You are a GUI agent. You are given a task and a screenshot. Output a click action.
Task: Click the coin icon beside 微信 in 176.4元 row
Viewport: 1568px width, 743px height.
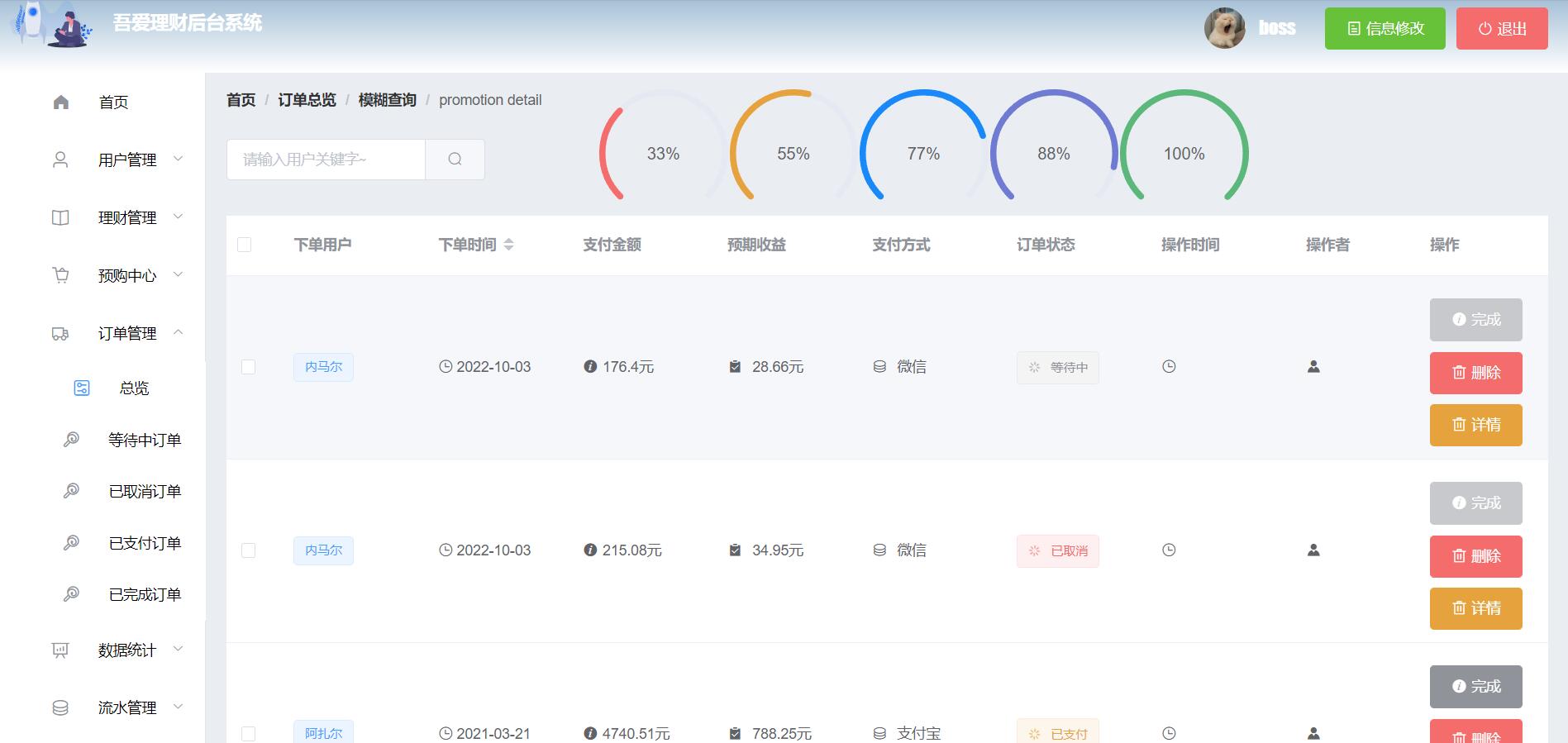[x=879, y=366]
